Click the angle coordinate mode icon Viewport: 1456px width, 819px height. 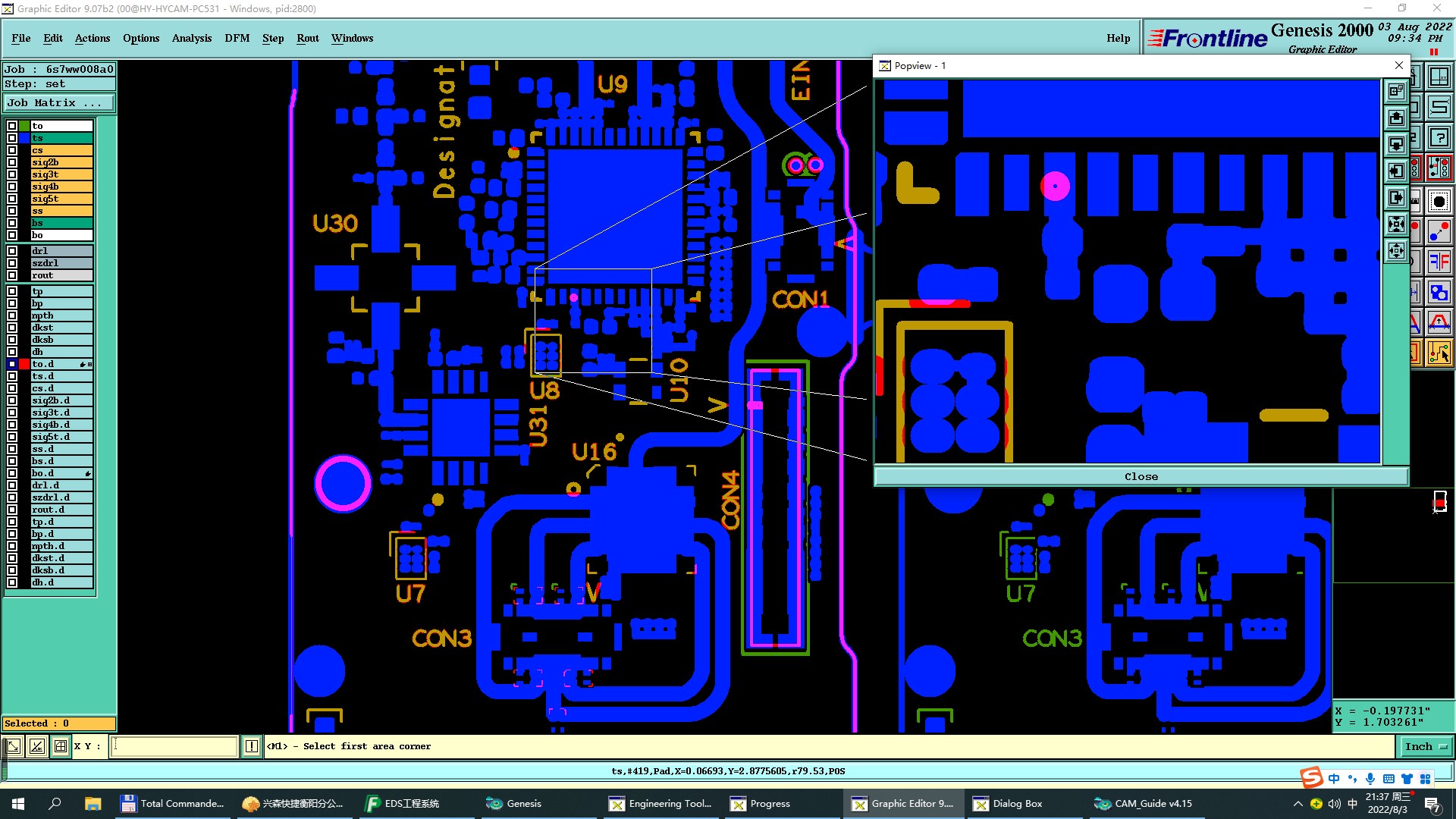[x=37, y=747]
